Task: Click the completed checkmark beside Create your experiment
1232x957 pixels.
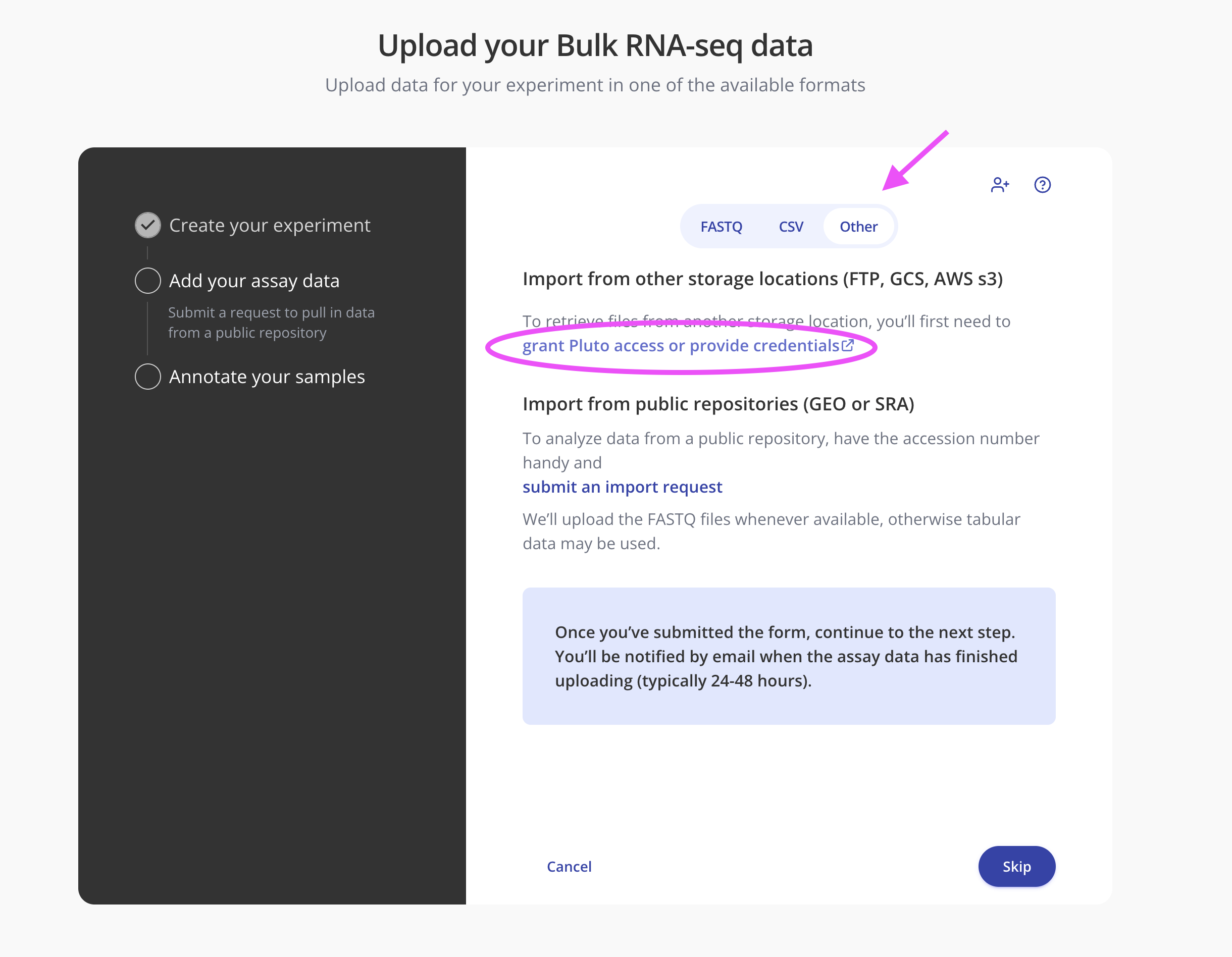Action: (x=148, y=225)
